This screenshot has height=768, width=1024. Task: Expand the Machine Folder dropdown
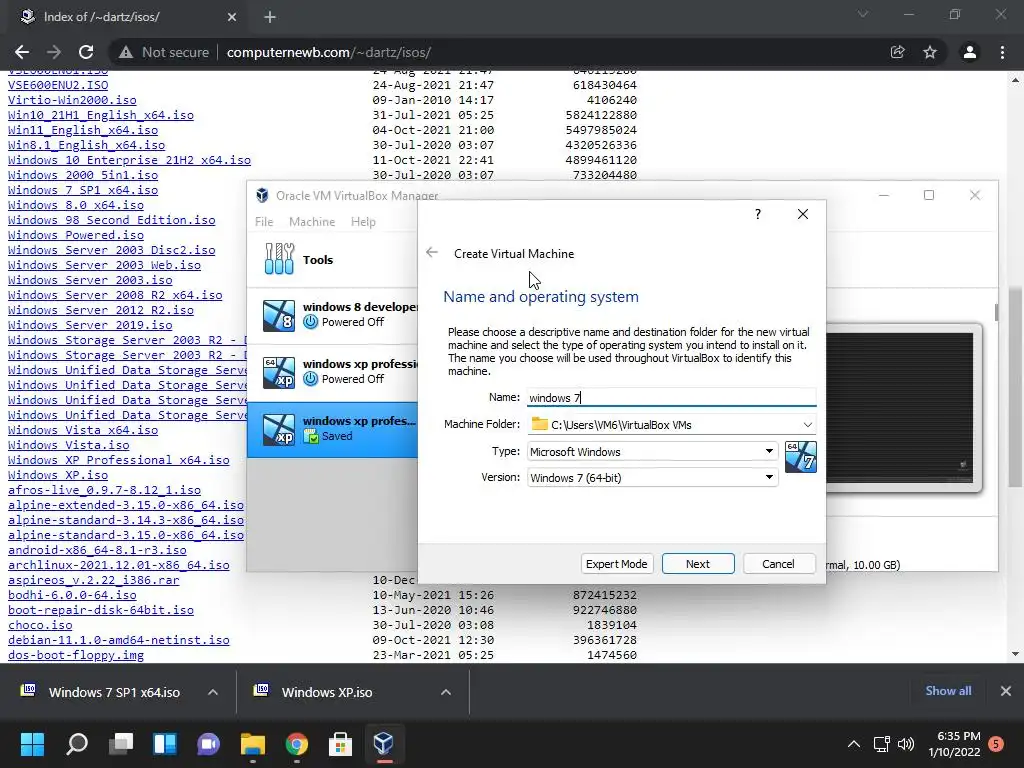[x=808, y=424]
